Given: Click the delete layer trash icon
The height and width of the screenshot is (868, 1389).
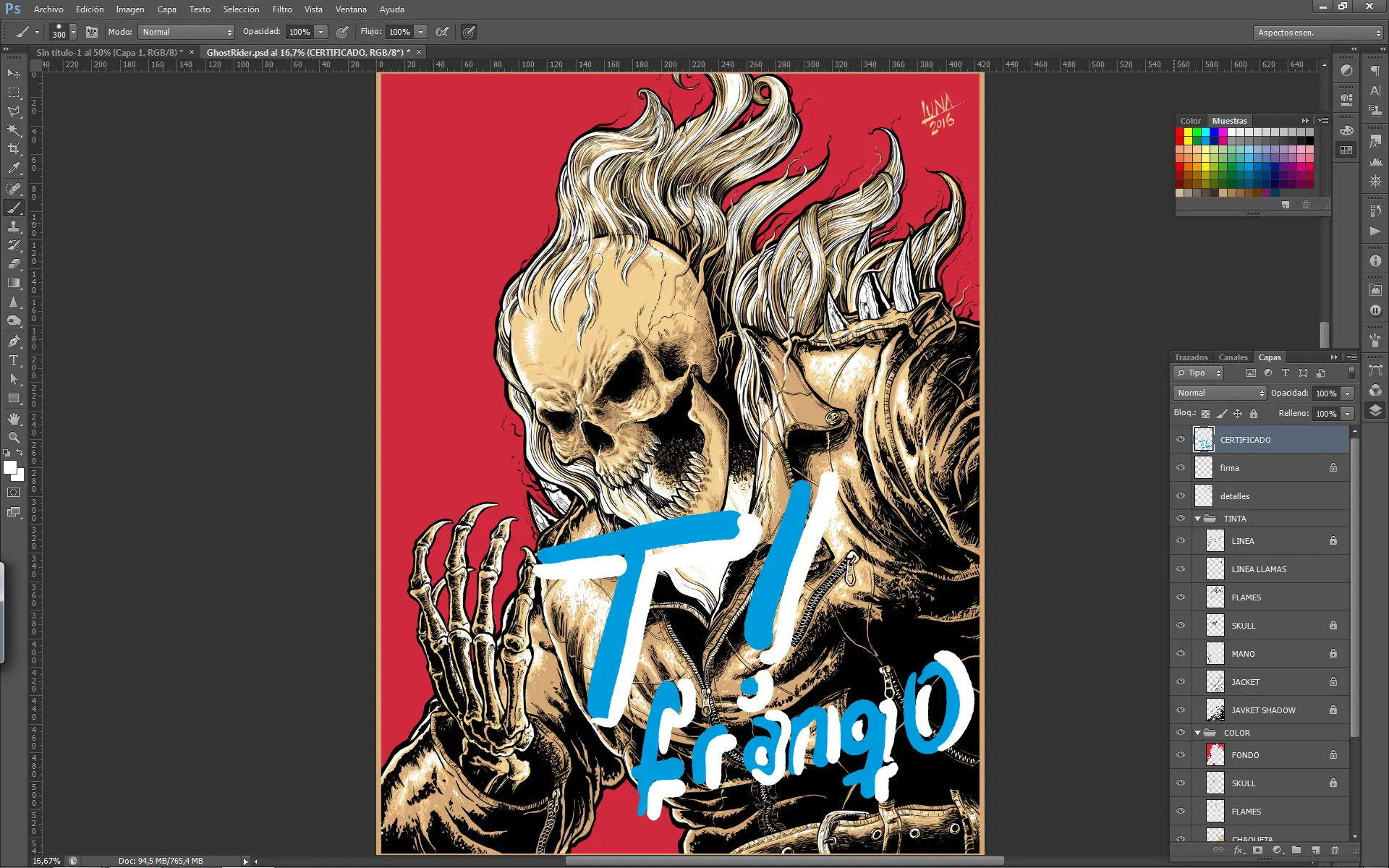Looking at the screenshot, I should coord(1335,850).
